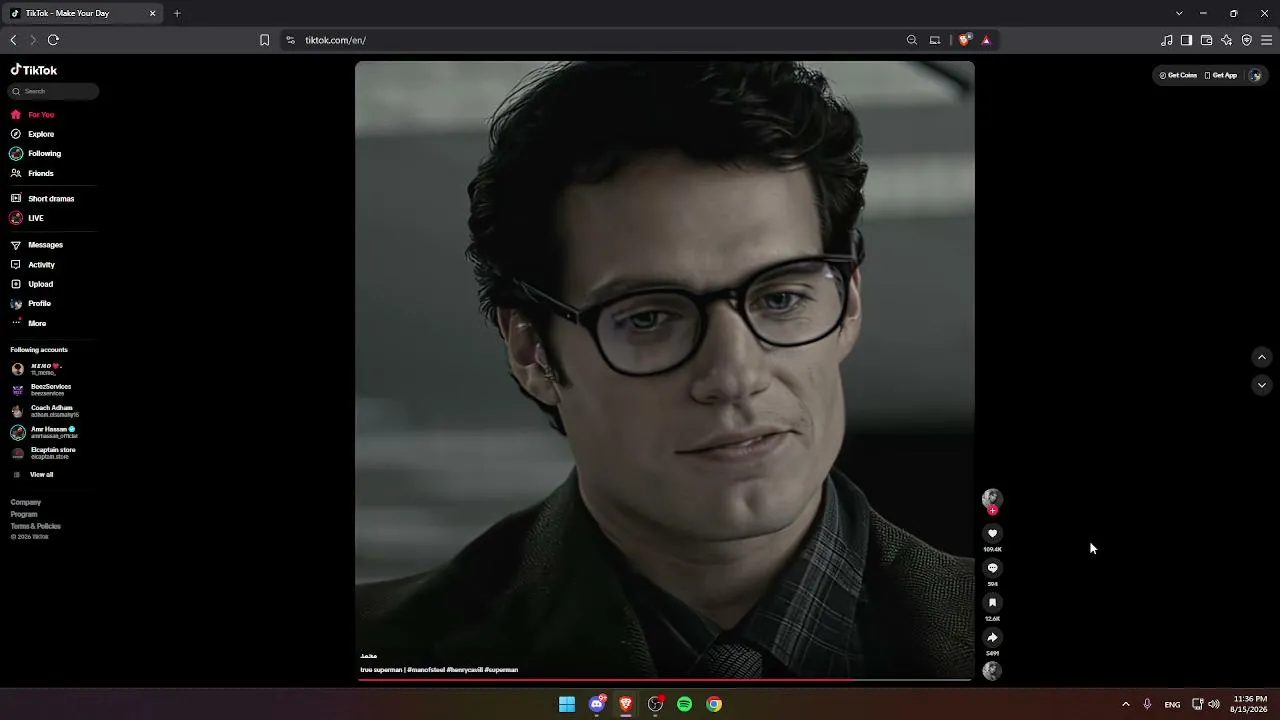Image resolution: width=1280 pixels, height=720 pixels.
Task: Open the Messages icon in the sidebar
Action: 16,245
